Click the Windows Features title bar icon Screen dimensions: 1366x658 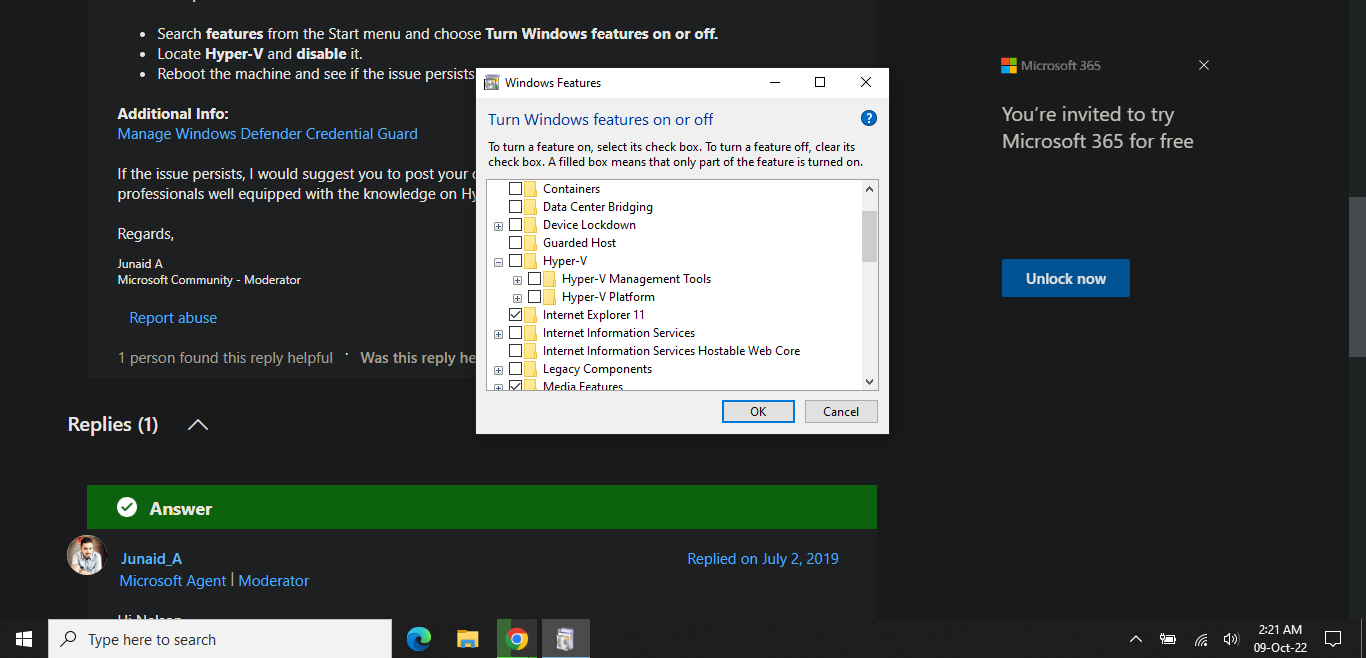[x=492, y=83]
